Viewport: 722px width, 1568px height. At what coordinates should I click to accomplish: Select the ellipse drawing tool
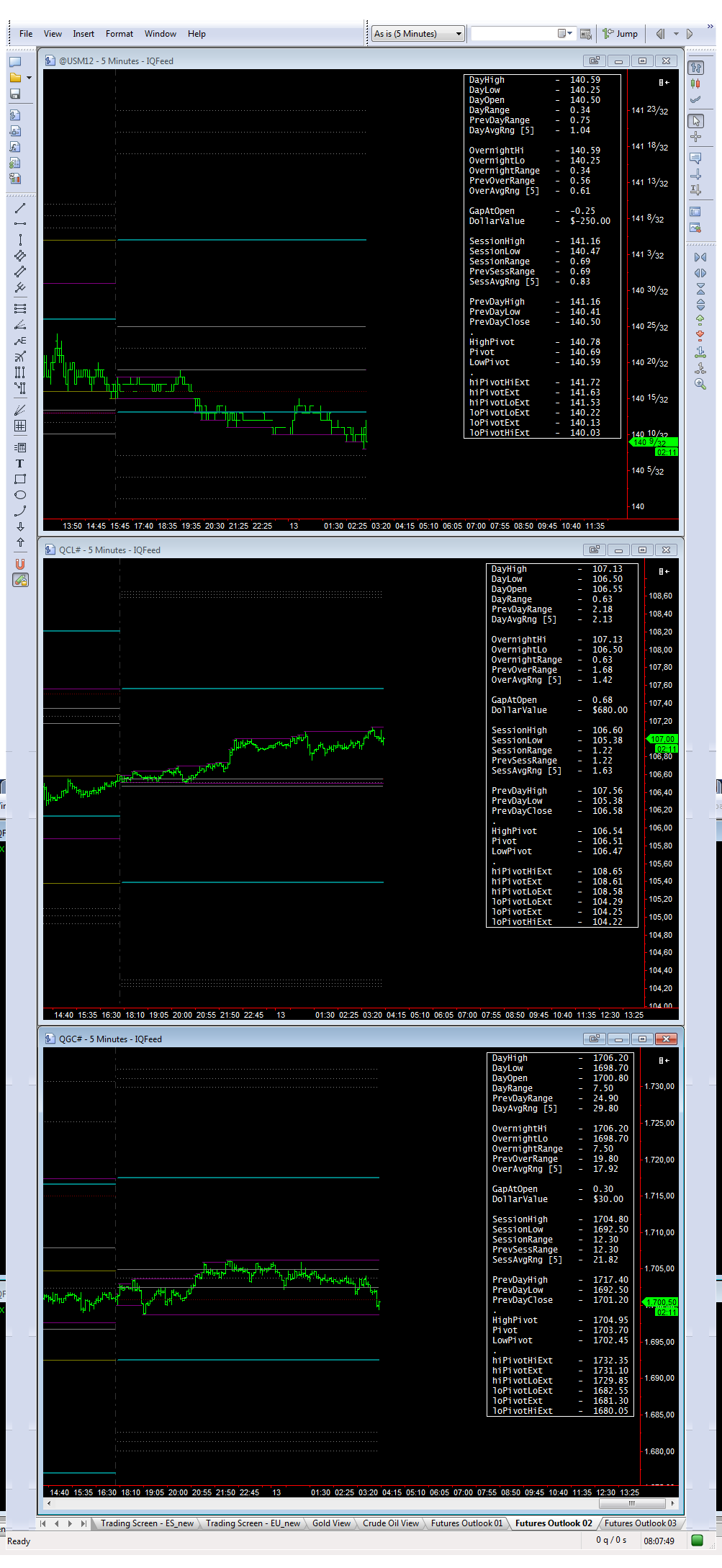(x=20, y=495)
